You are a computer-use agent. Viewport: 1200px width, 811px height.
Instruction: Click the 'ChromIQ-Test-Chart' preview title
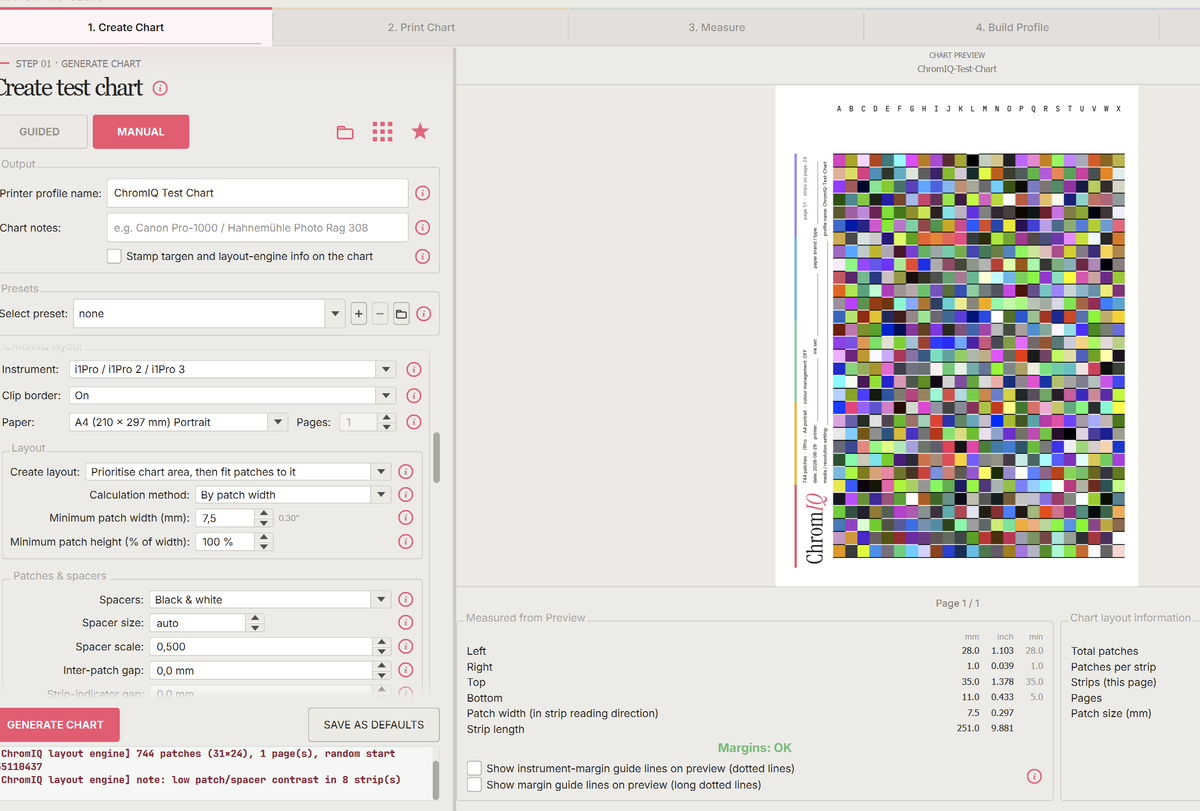click(x=957, y=69)
